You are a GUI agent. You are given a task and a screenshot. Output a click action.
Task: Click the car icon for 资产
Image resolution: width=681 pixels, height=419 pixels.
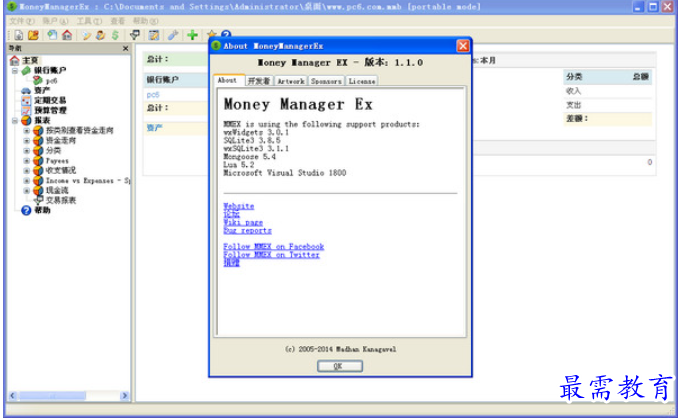(x=26, y=90)
